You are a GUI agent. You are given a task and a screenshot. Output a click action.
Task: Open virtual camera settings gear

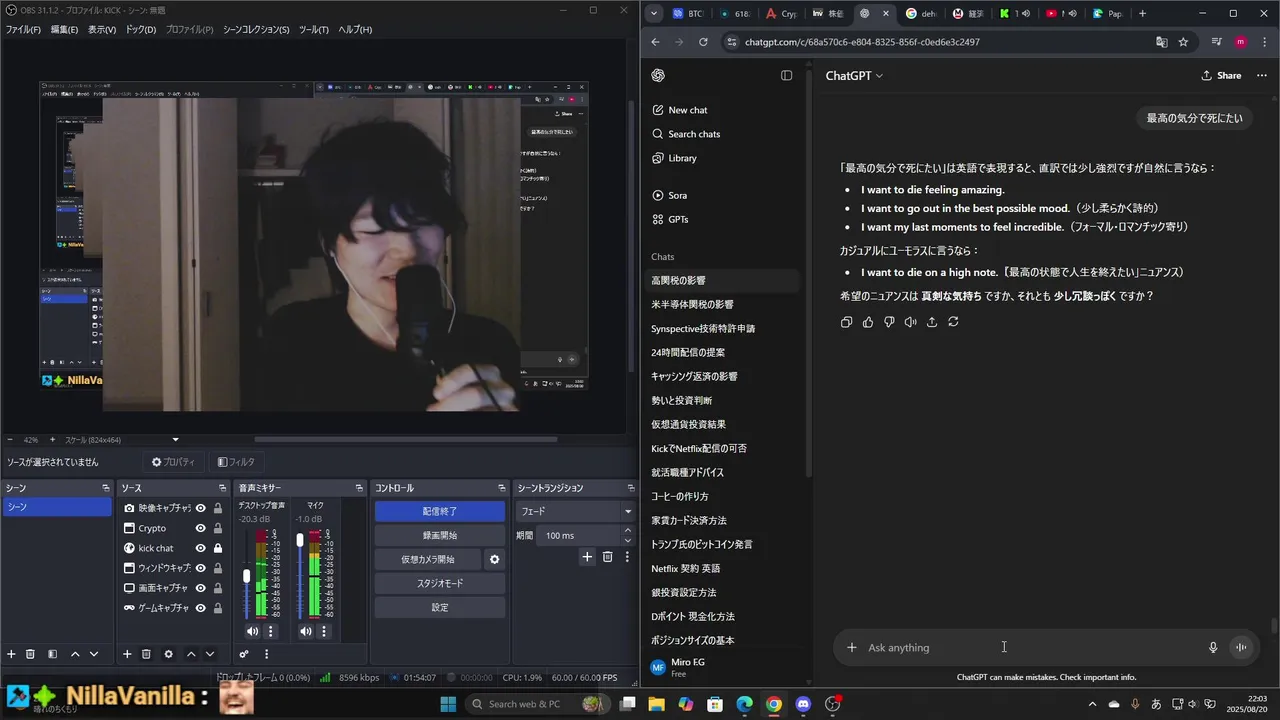(x=494, y=560)
